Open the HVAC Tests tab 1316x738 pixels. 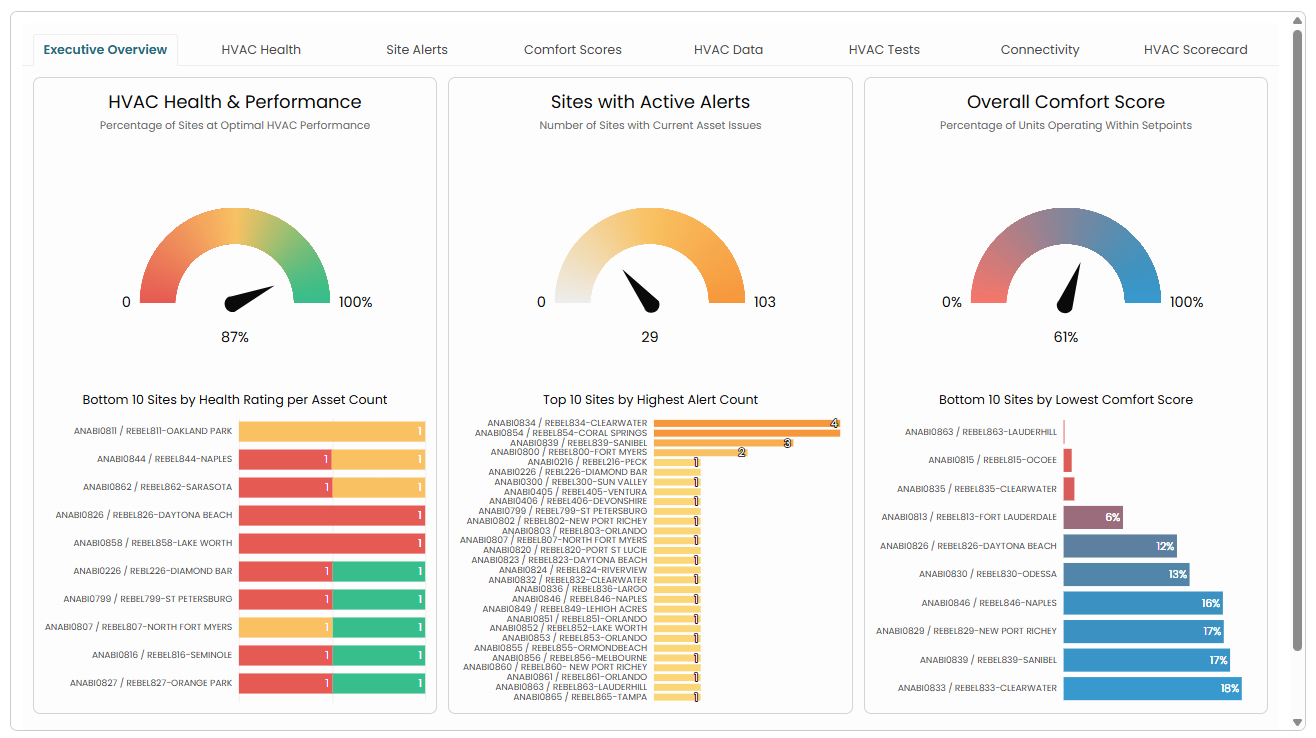pyautogui.click(x=884, y=49)
